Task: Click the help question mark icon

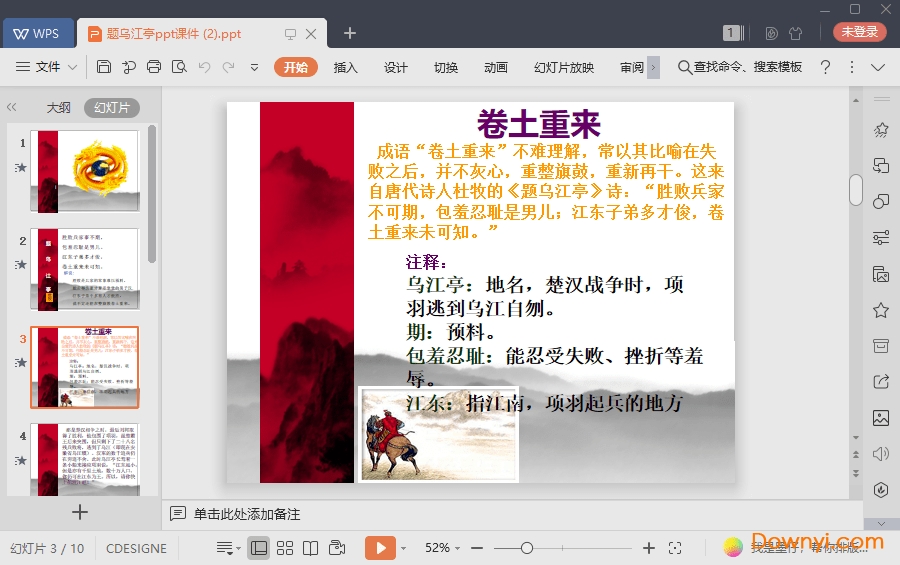Action: 825,67
